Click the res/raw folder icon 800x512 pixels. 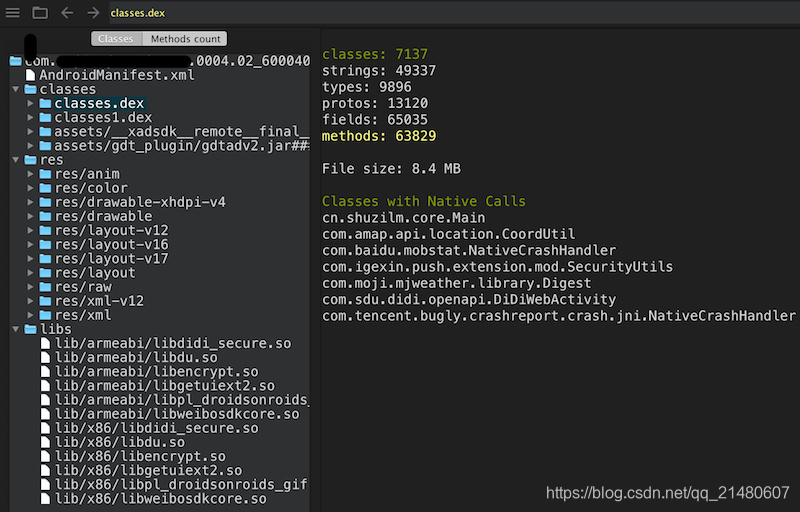pyautogui.click(x=45, y=287)
